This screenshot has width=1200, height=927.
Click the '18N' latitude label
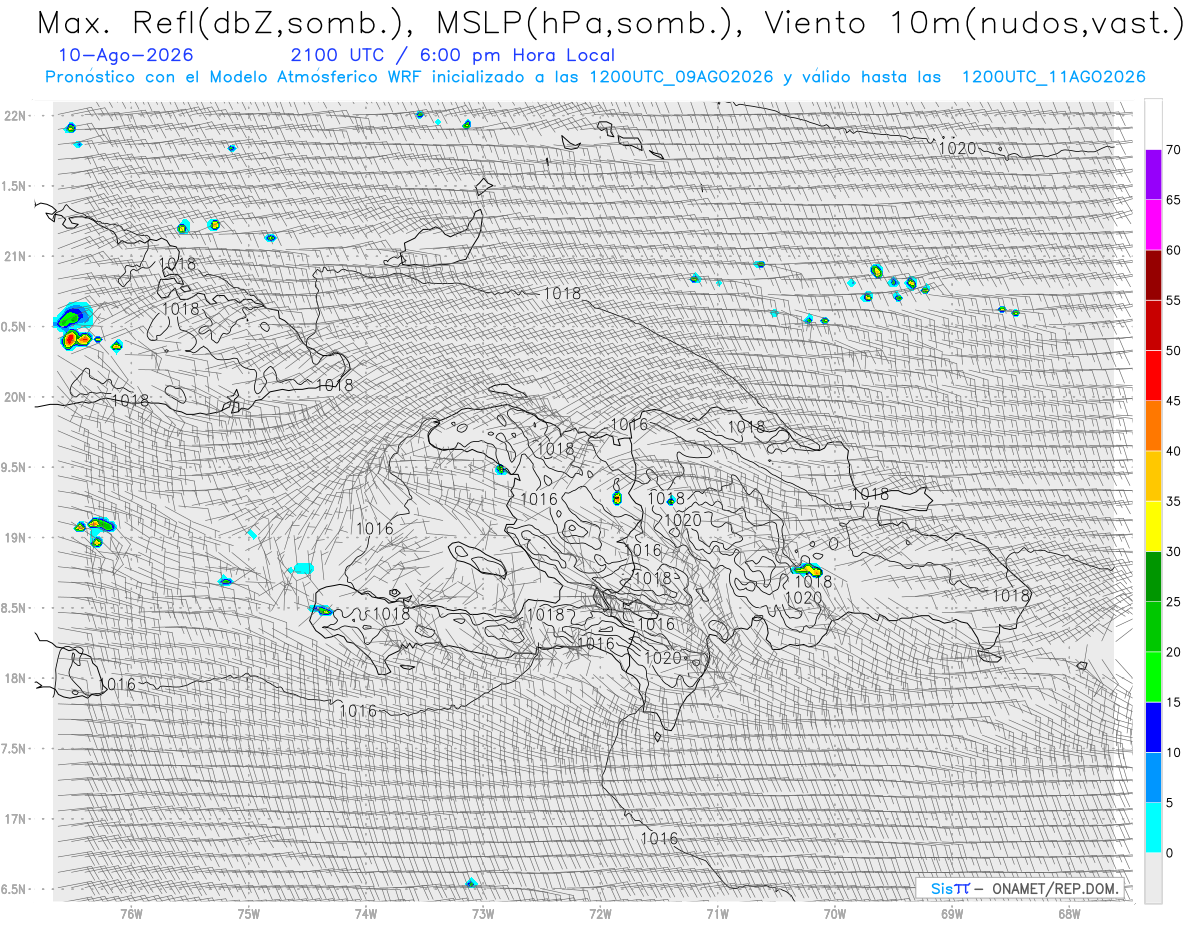click(x=14, y=678)
